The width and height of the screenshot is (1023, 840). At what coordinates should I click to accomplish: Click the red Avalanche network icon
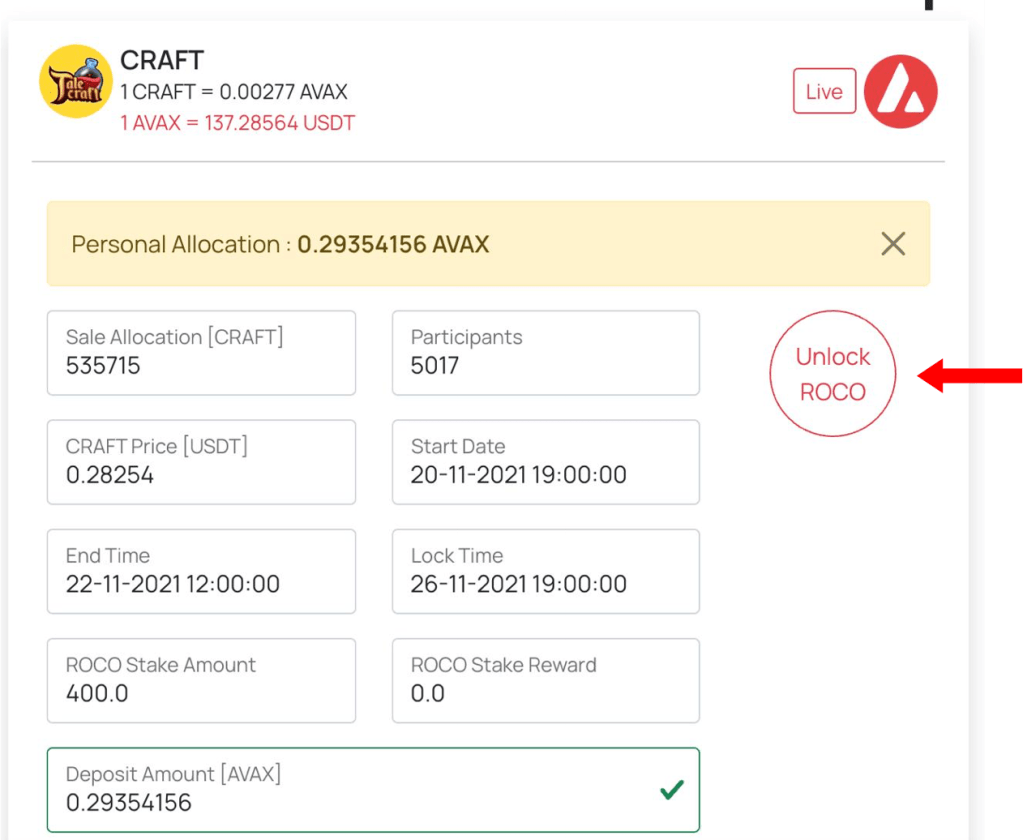point(900,91)
